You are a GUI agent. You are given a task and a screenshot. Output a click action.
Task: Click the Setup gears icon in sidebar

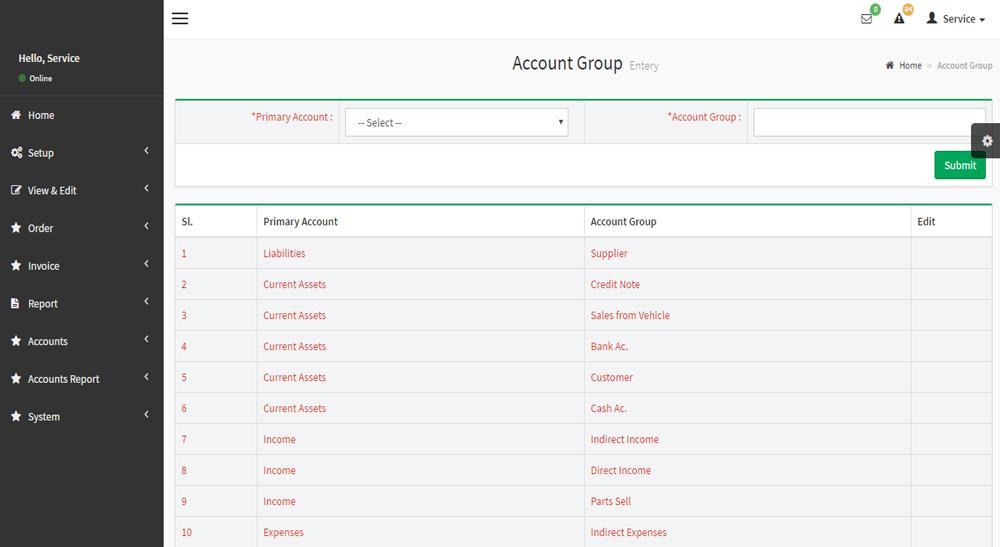tap(17, 152)
